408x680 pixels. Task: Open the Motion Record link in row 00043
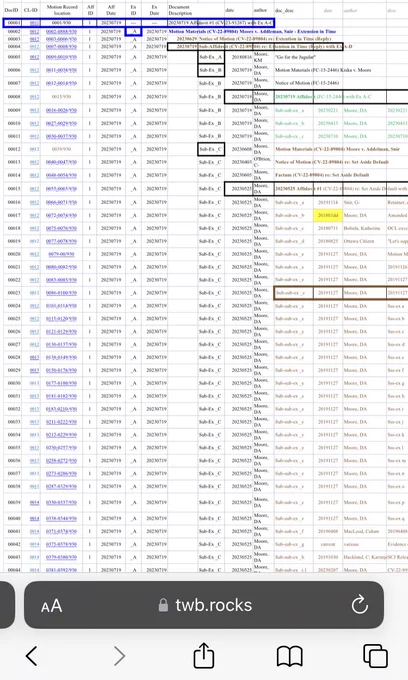coord(62,557)
